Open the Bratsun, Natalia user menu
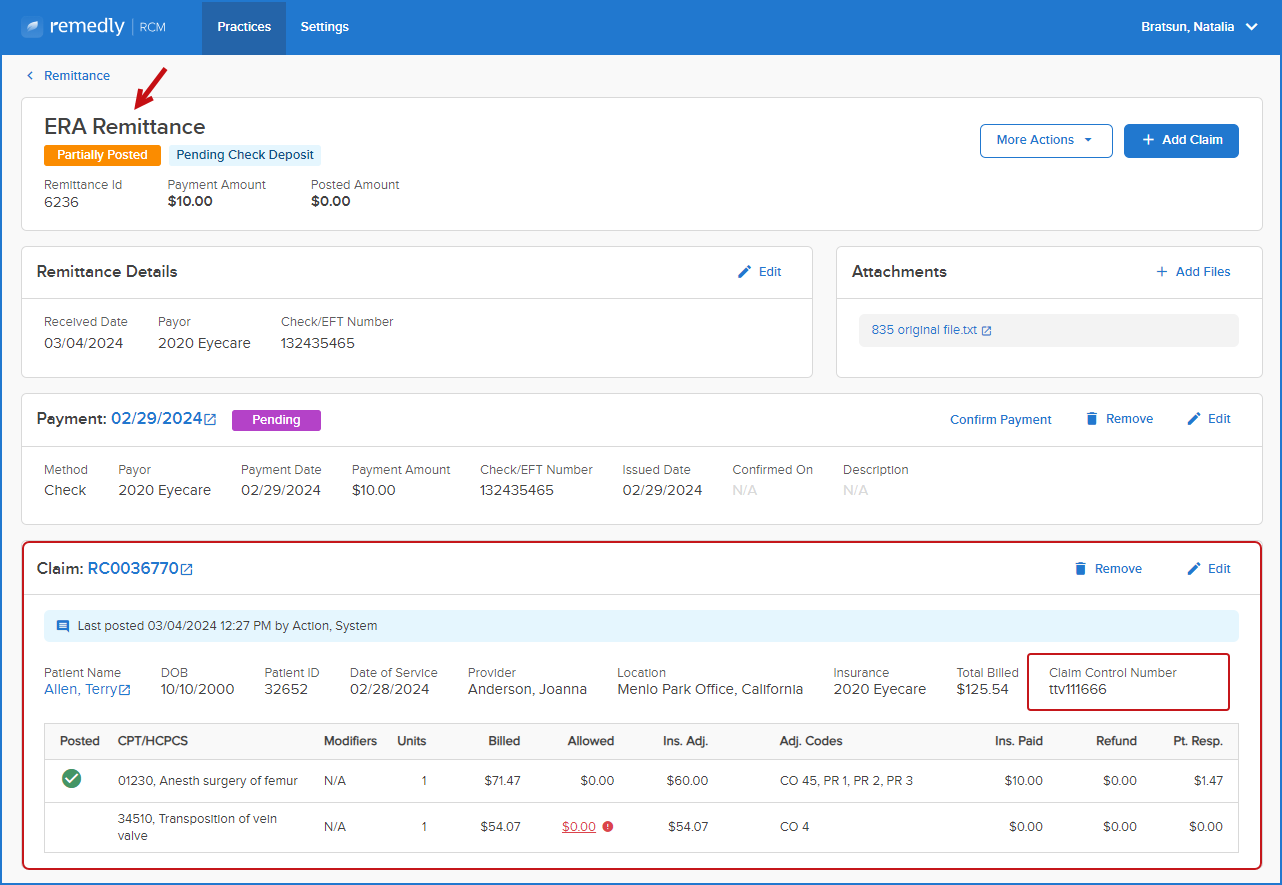 click(1199, 27)
